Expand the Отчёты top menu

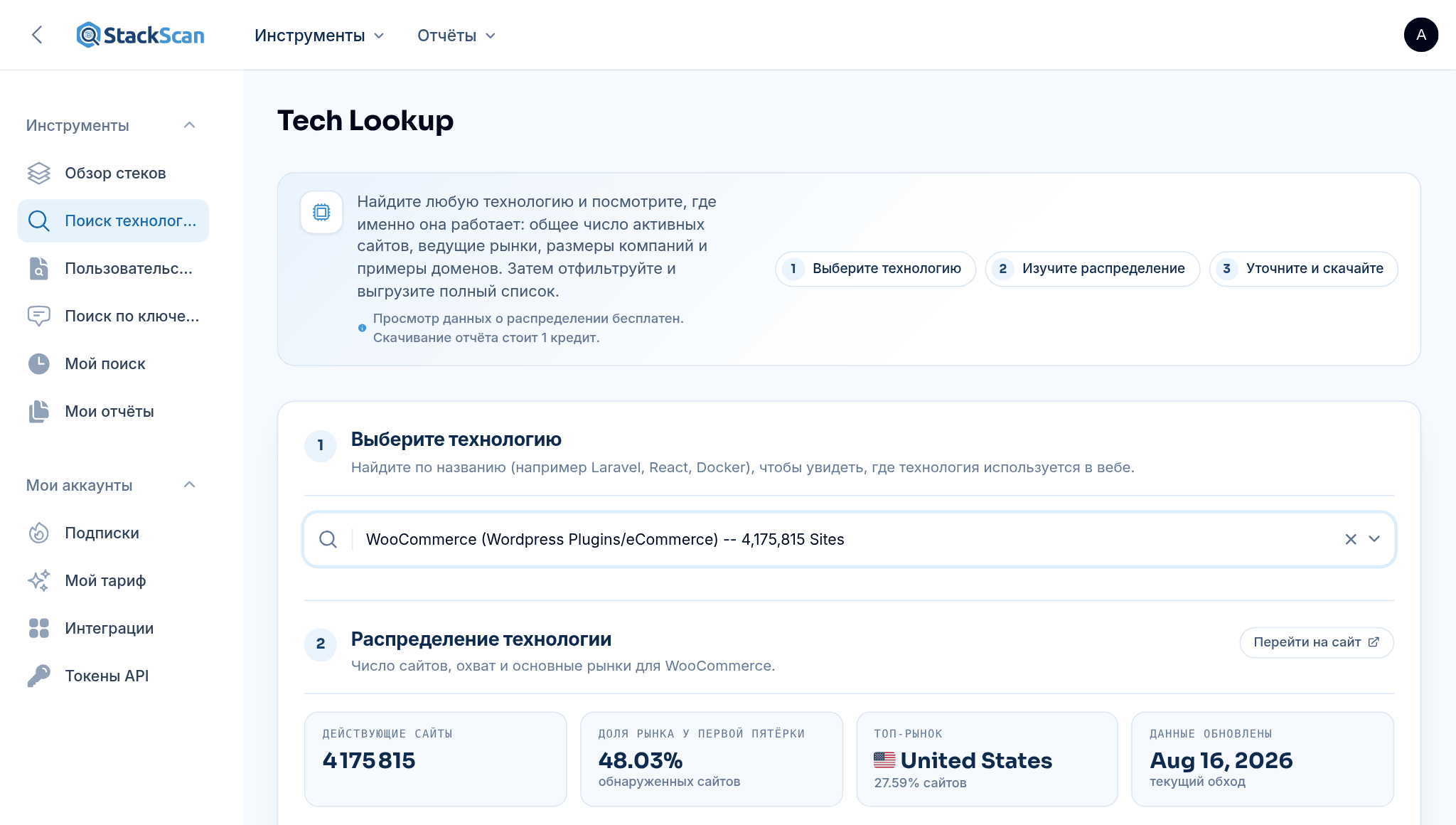point(456,36)
